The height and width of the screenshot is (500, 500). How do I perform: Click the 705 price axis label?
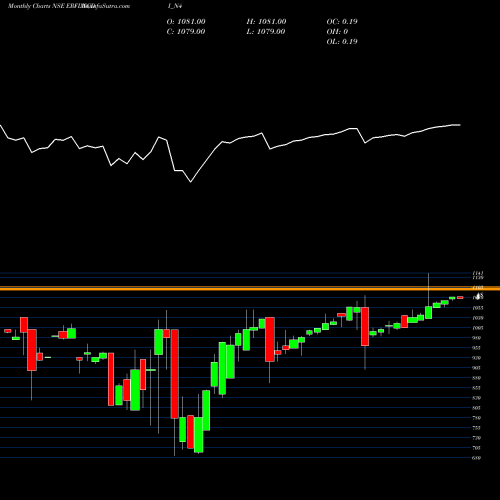477,448
